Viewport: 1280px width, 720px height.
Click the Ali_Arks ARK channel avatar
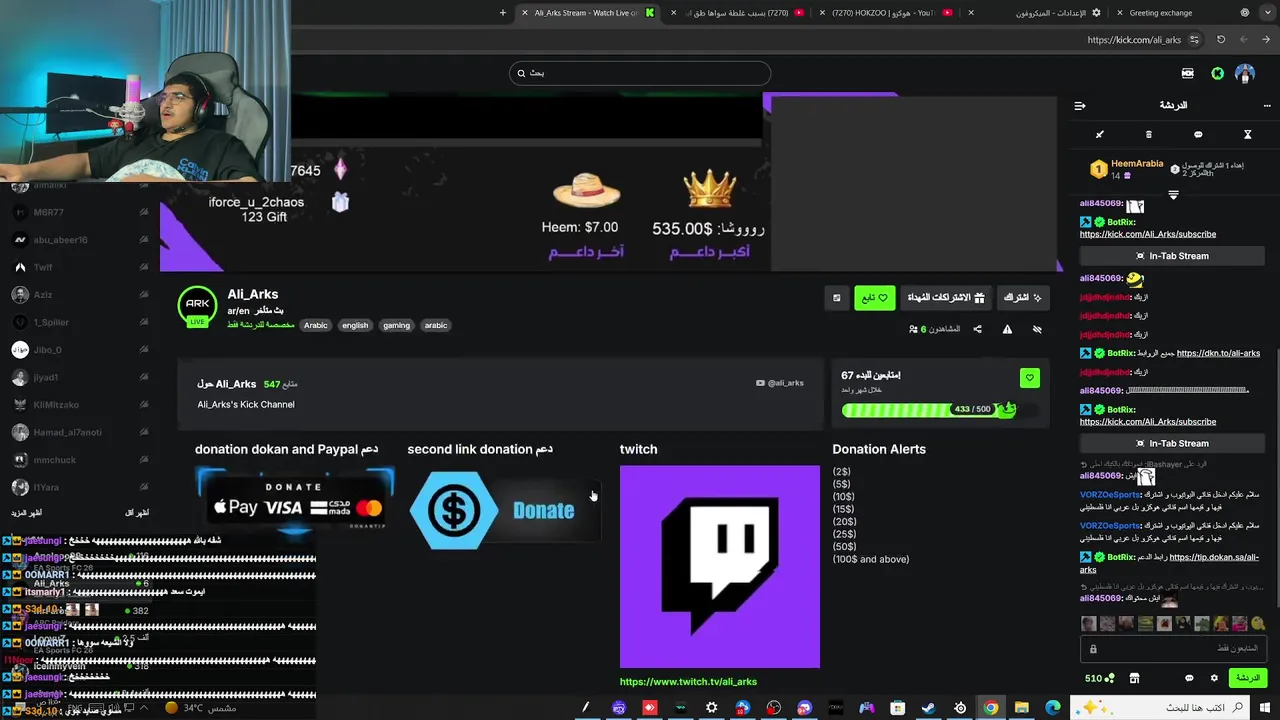[x=197, y=306]
